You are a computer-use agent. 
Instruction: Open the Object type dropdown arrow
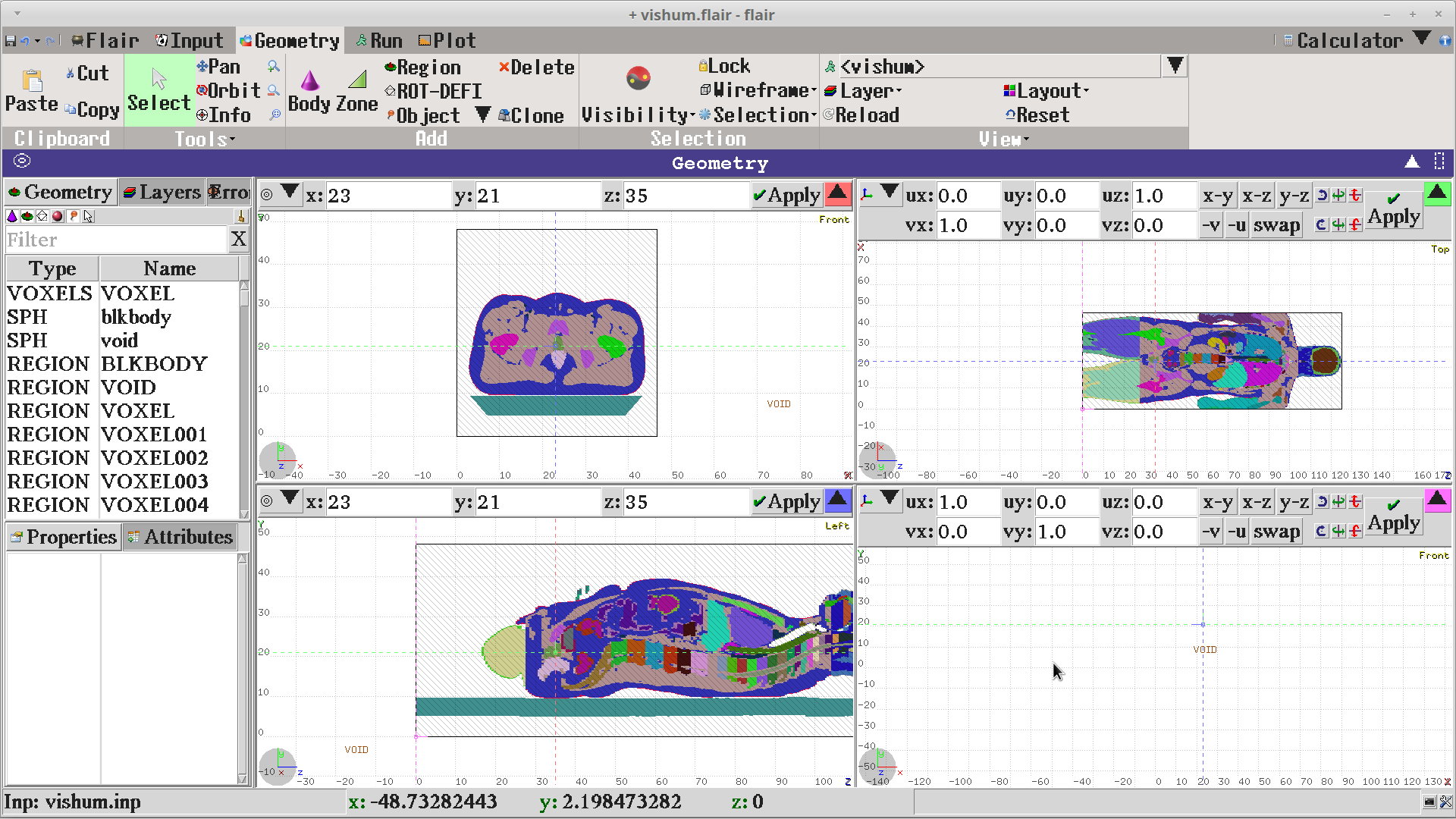pos(482,115)
